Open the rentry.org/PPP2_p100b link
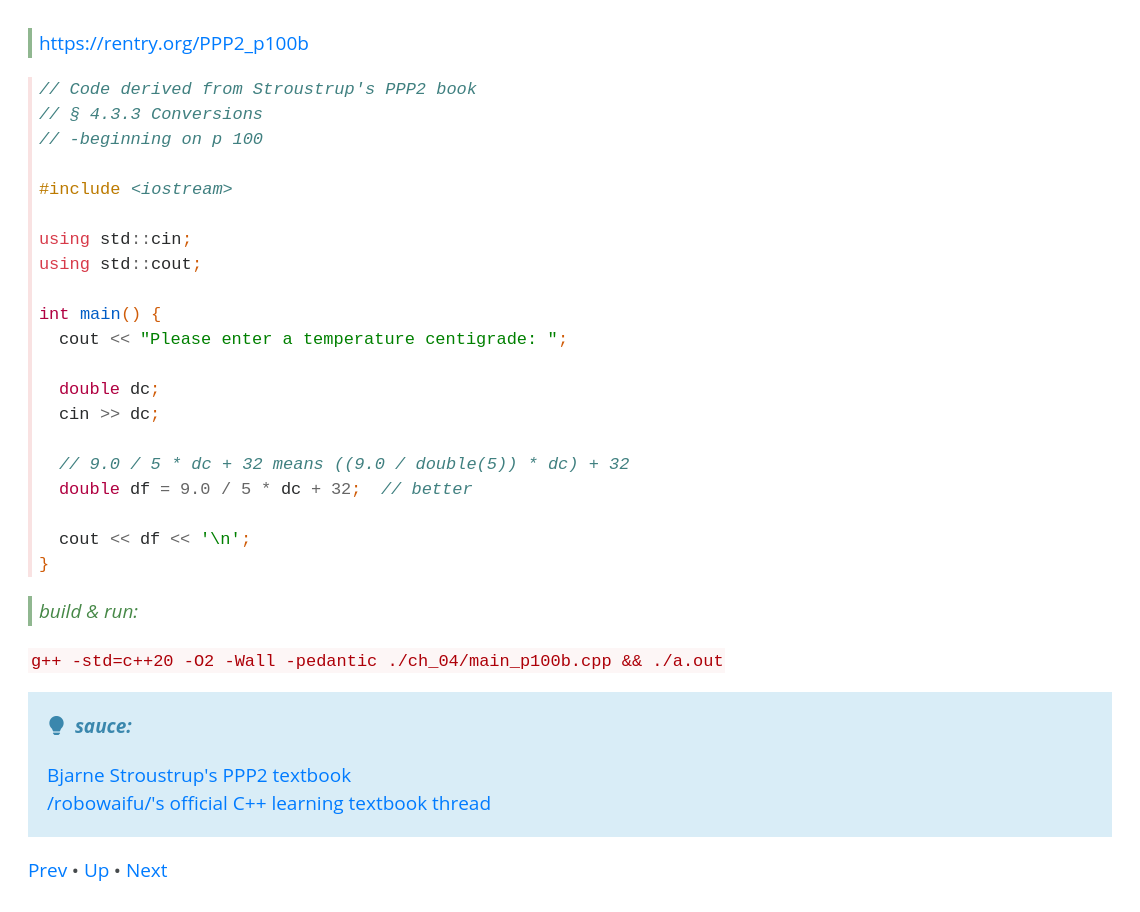The width and height of the screenshot is (1140, 912). point(174,44)
